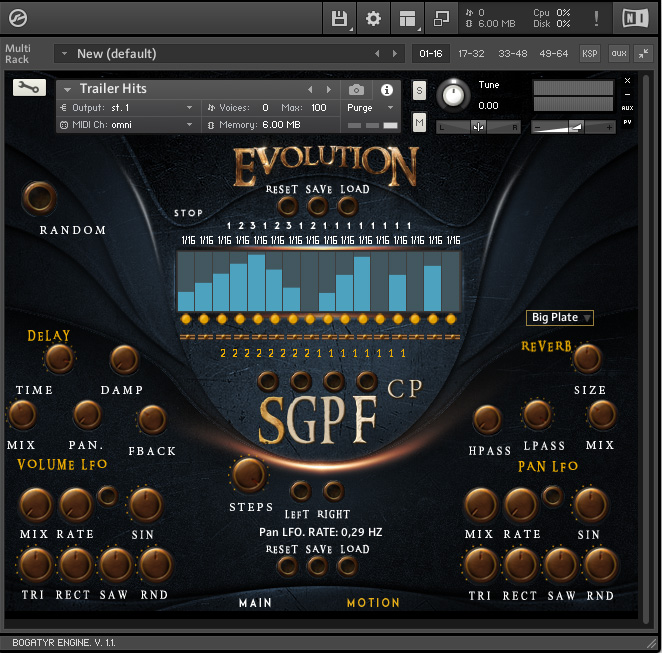Go to previous multi with left arrow

(377, 54)
